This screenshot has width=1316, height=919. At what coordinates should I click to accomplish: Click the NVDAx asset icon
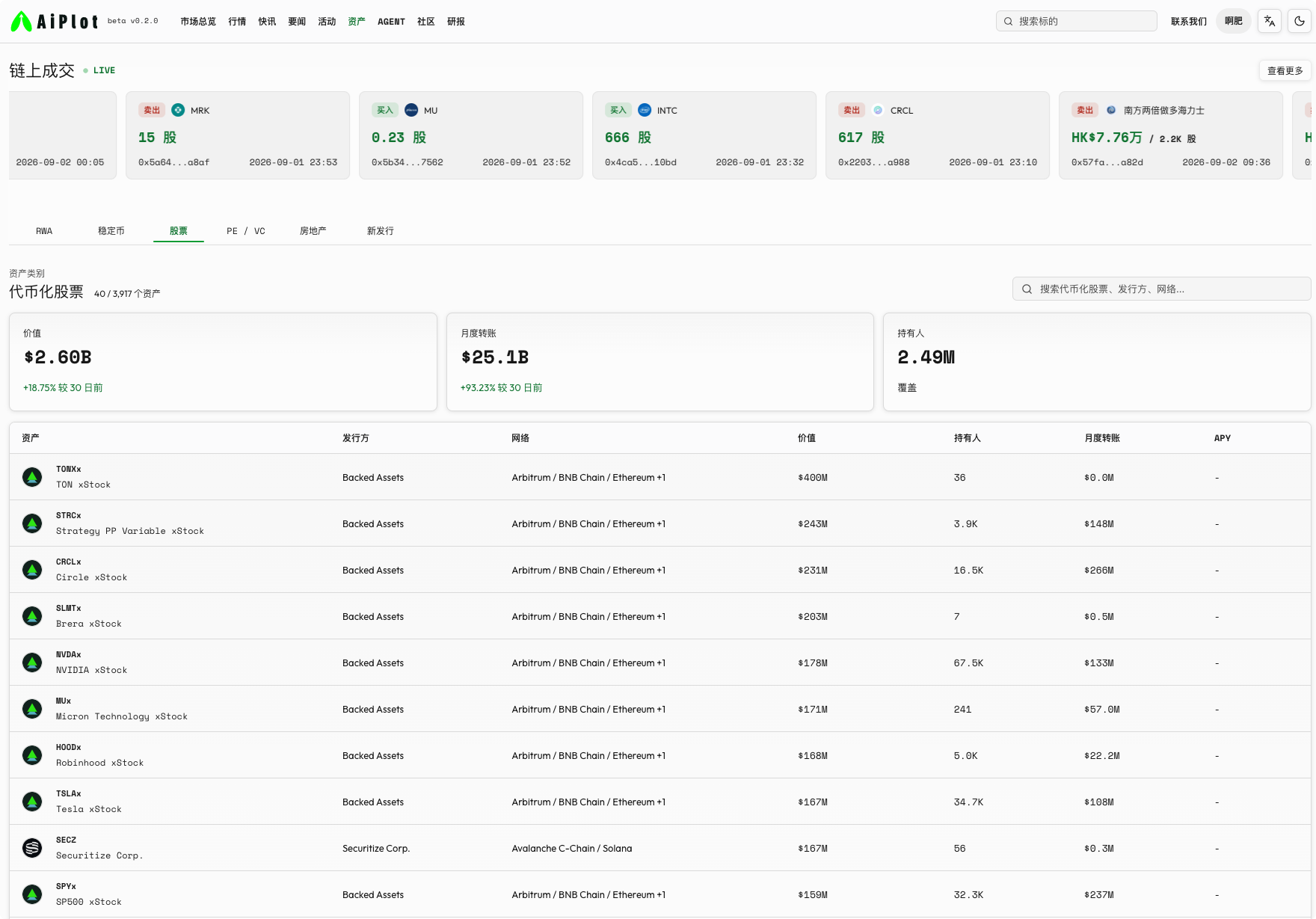[32, 663]
